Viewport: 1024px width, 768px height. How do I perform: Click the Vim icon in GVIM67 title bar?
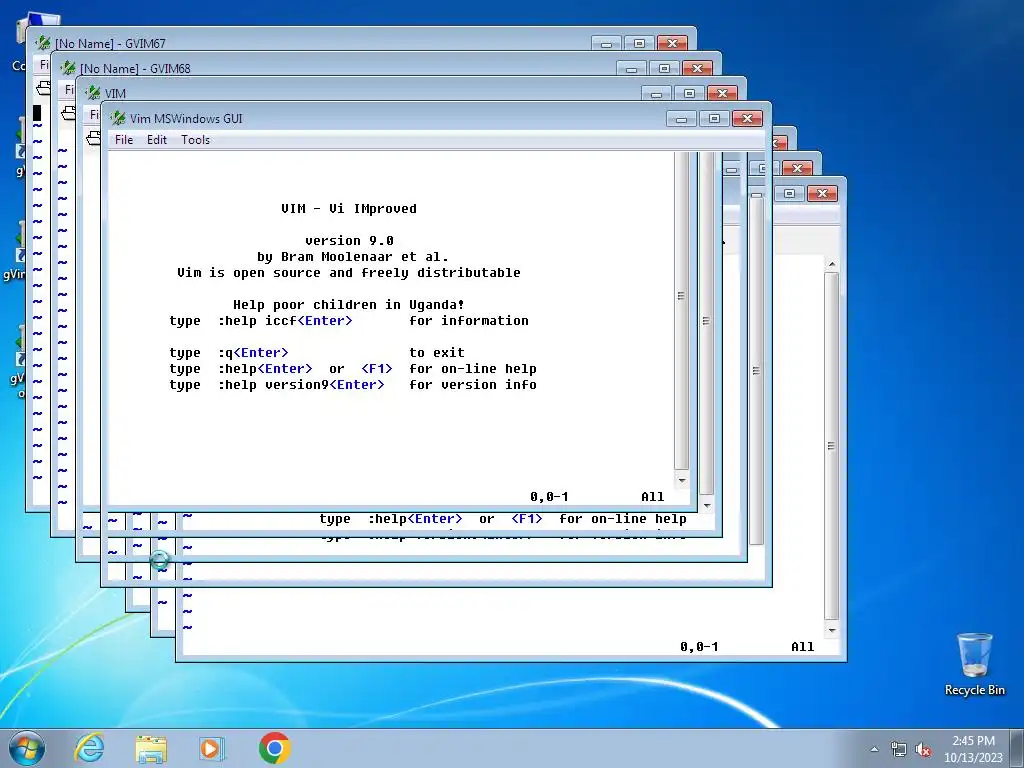[x=42, y=43]
